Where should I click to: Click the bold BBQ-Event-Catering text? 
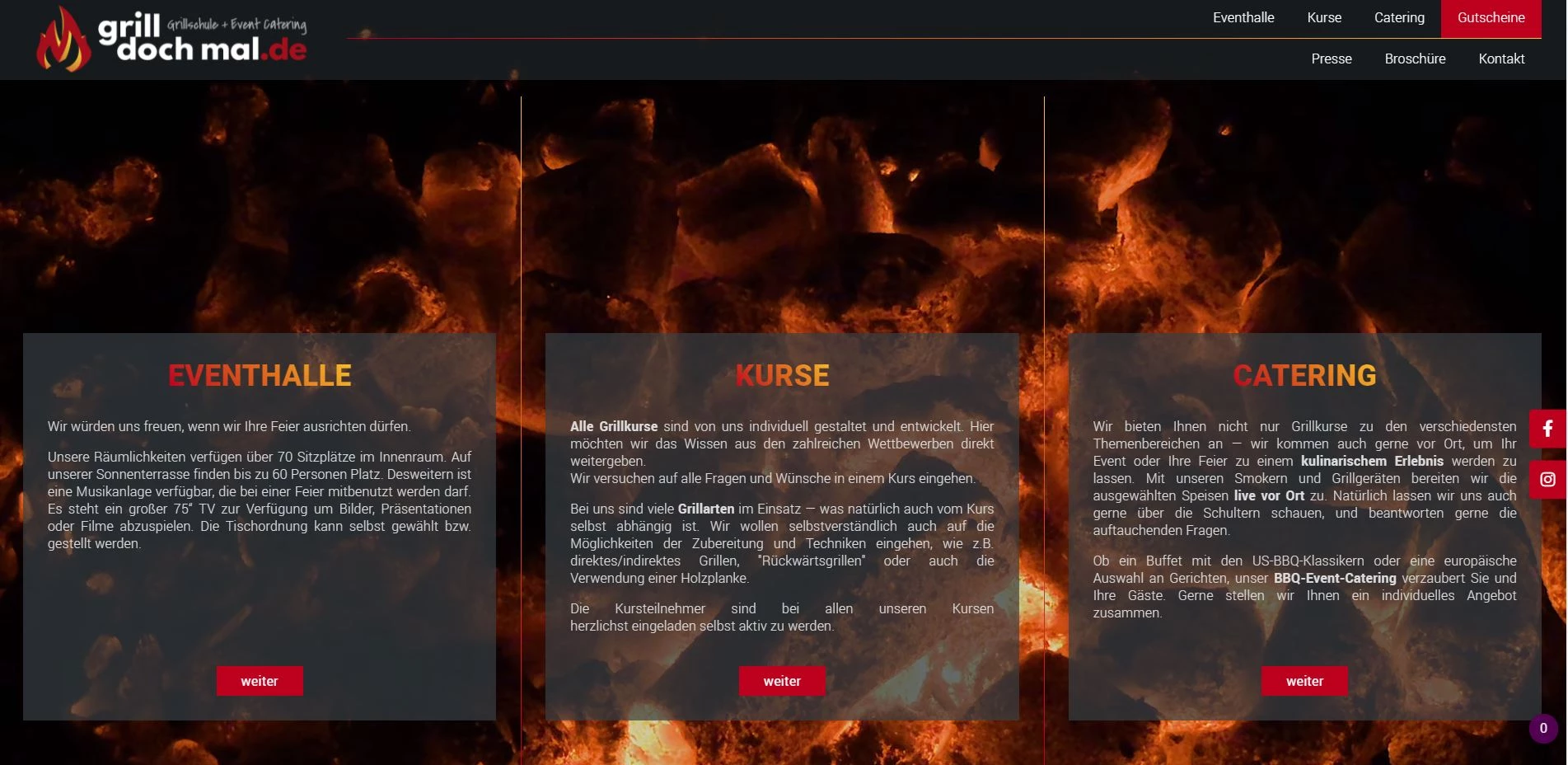1334,579
